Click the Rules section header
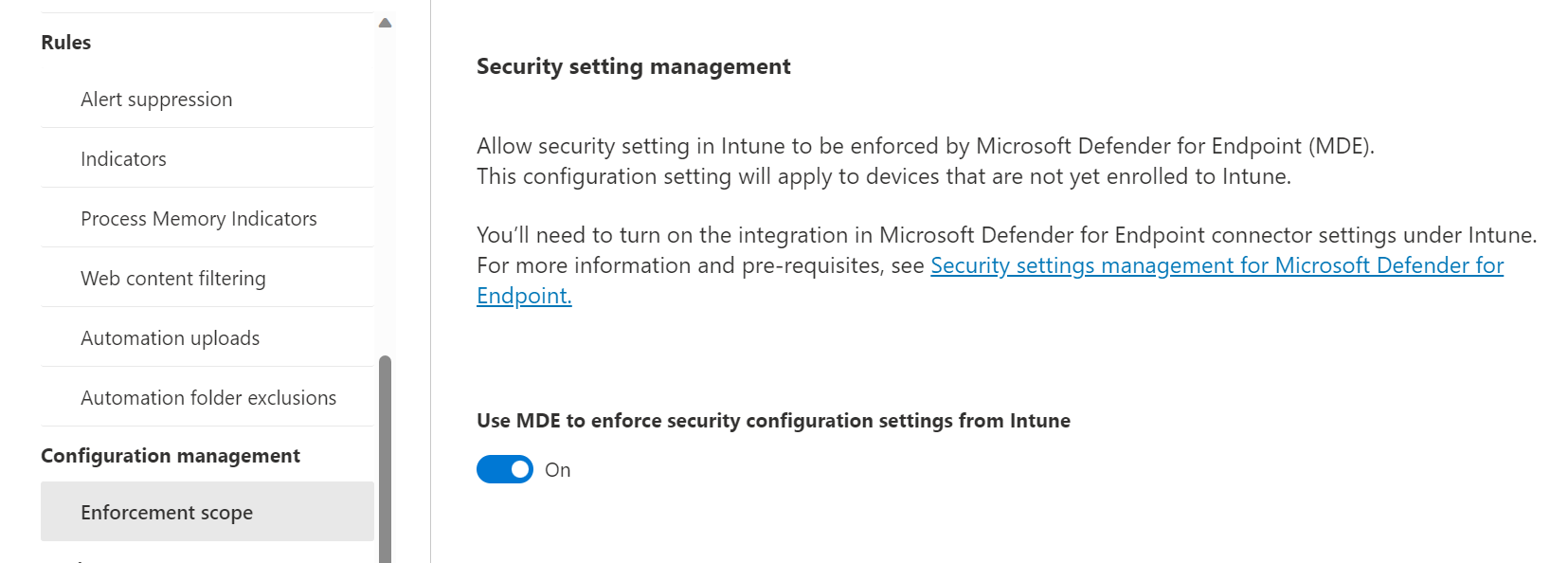Viewport: 1568px width, 563px height. 65,42
